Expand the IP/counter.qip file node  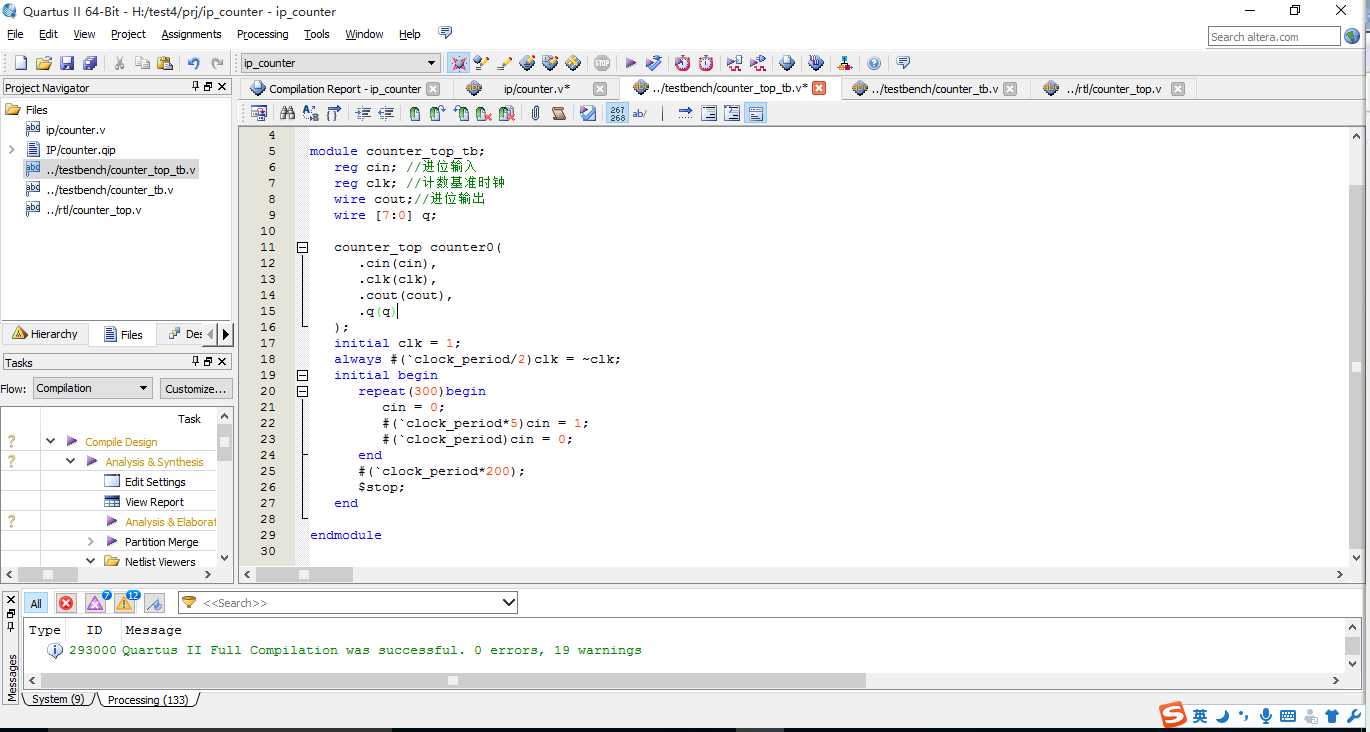point(11,150)
